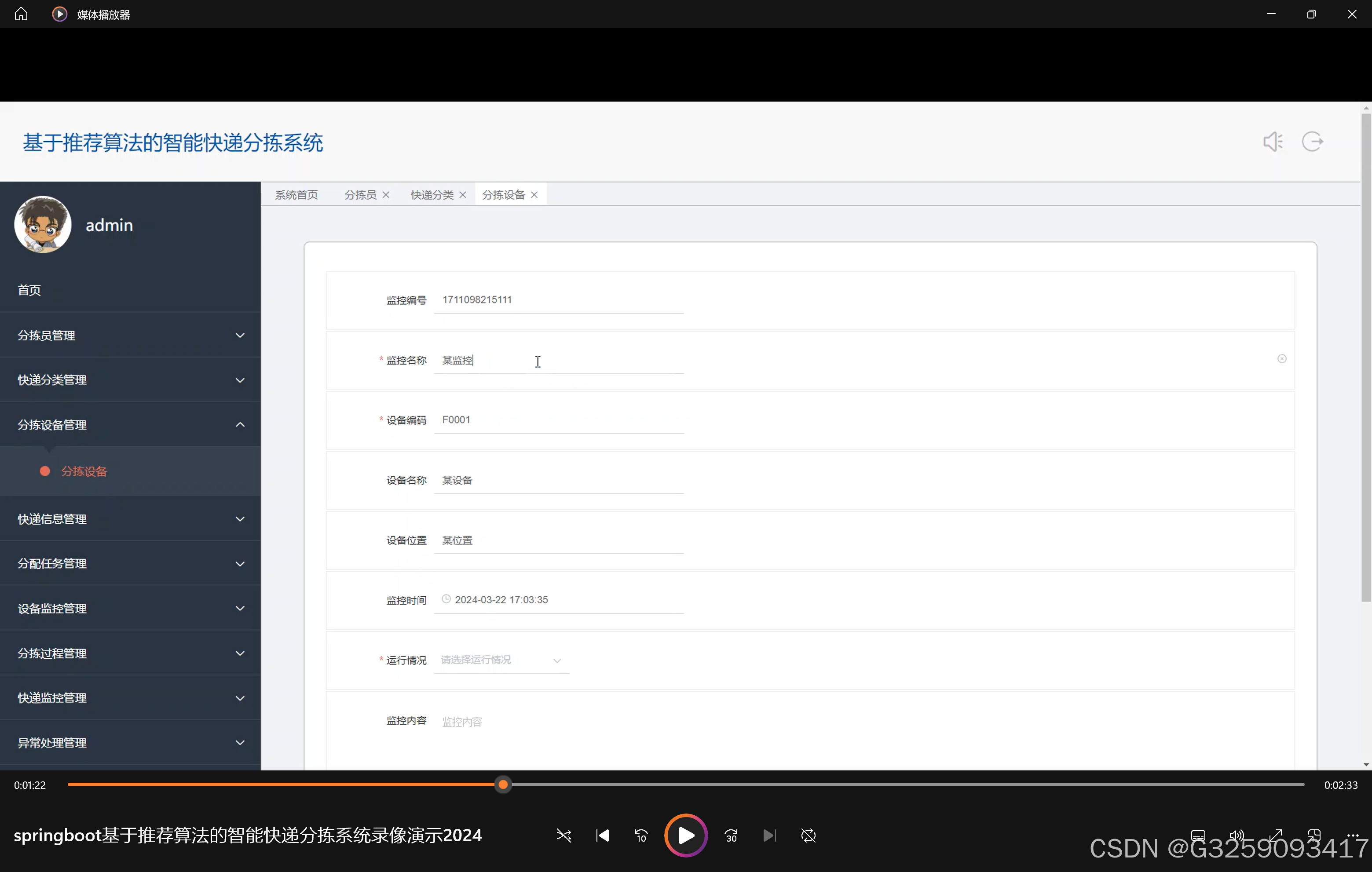Switch to 系统首页 tab

tap(296, 195)
